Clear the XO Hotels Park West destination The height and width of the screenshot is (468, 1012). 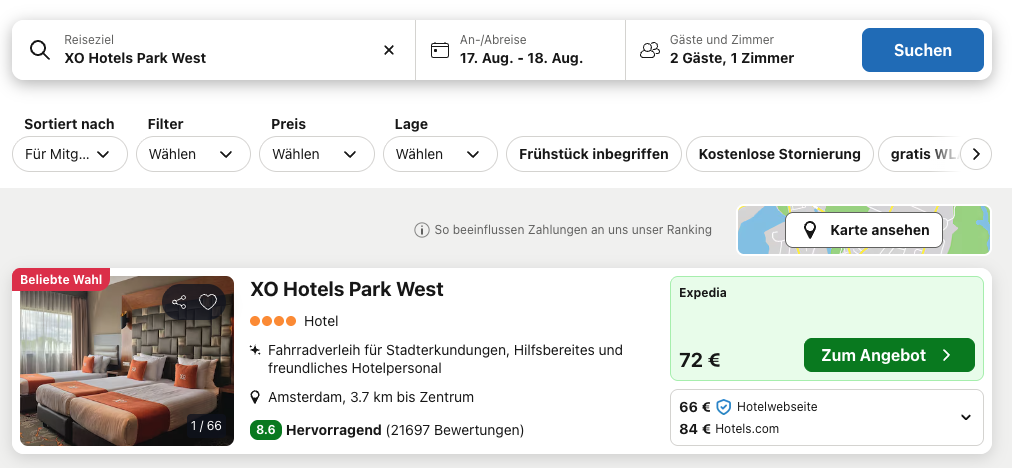[389, 50]
